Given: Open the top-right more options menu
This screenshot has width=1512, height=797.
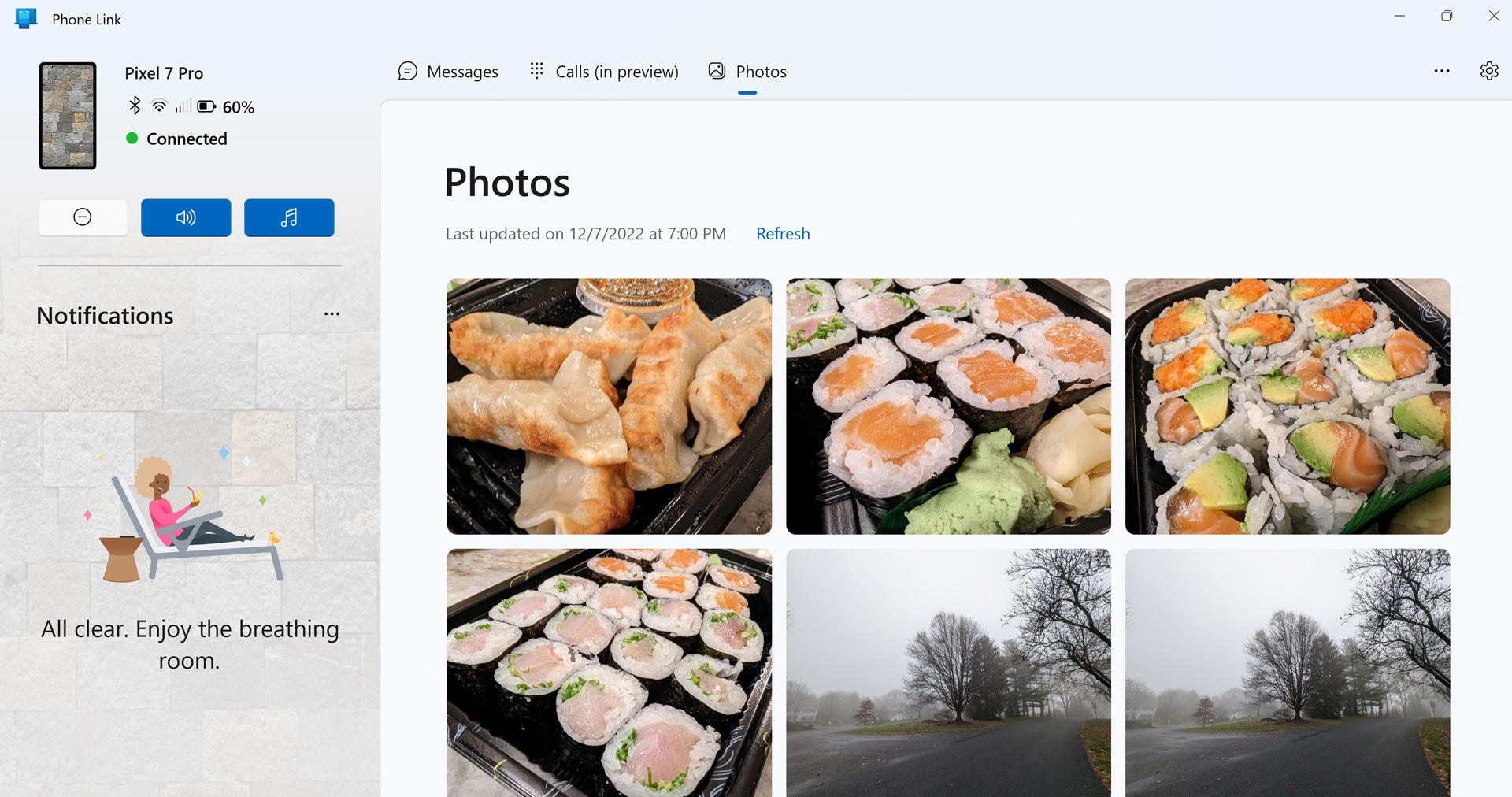Looking at the screenshot, I should tap(1441, 71).
